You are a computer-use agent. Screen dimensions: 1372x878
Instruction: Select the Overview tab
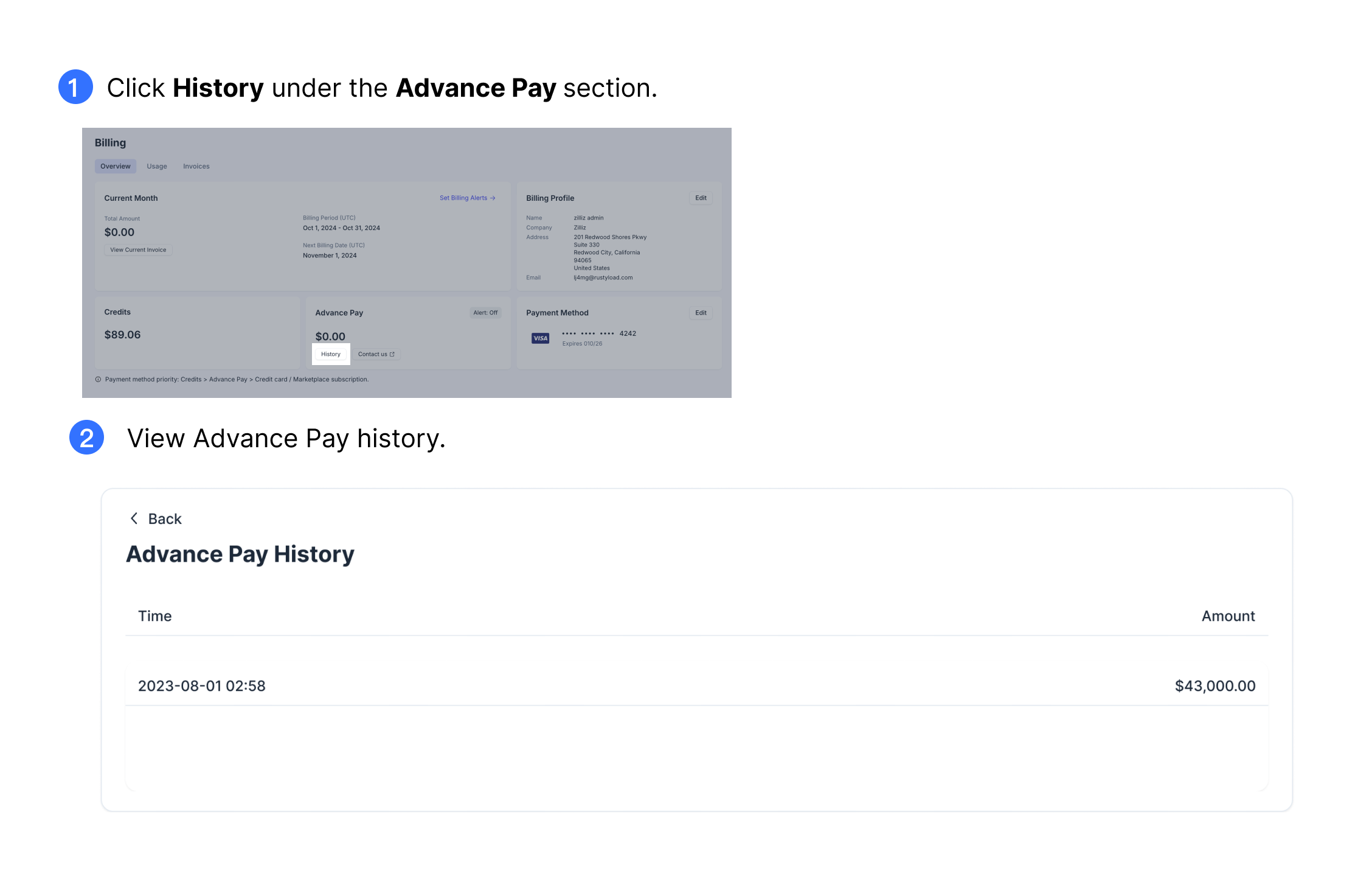point(115,166)
